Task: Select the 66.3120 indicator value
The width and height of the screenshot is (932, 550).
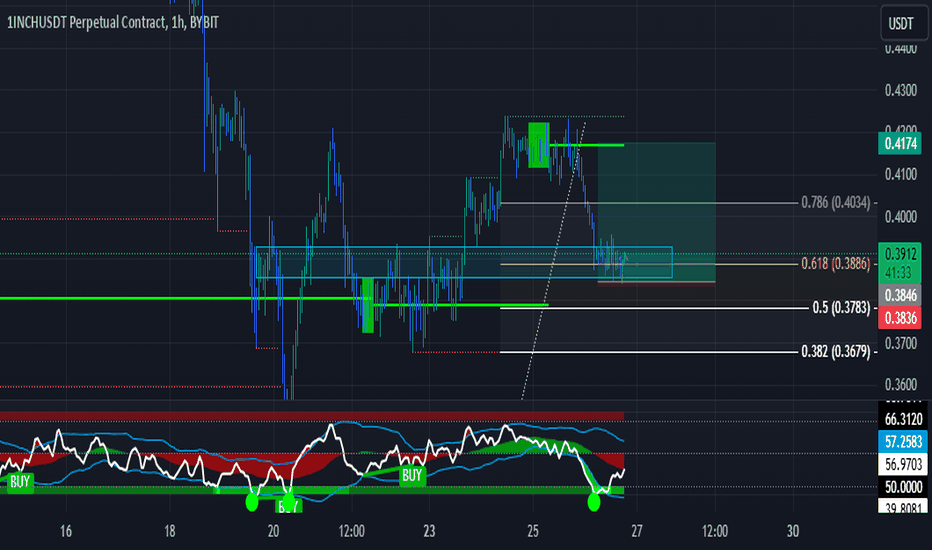Action: pyautogui.click(x=903, y=419)
